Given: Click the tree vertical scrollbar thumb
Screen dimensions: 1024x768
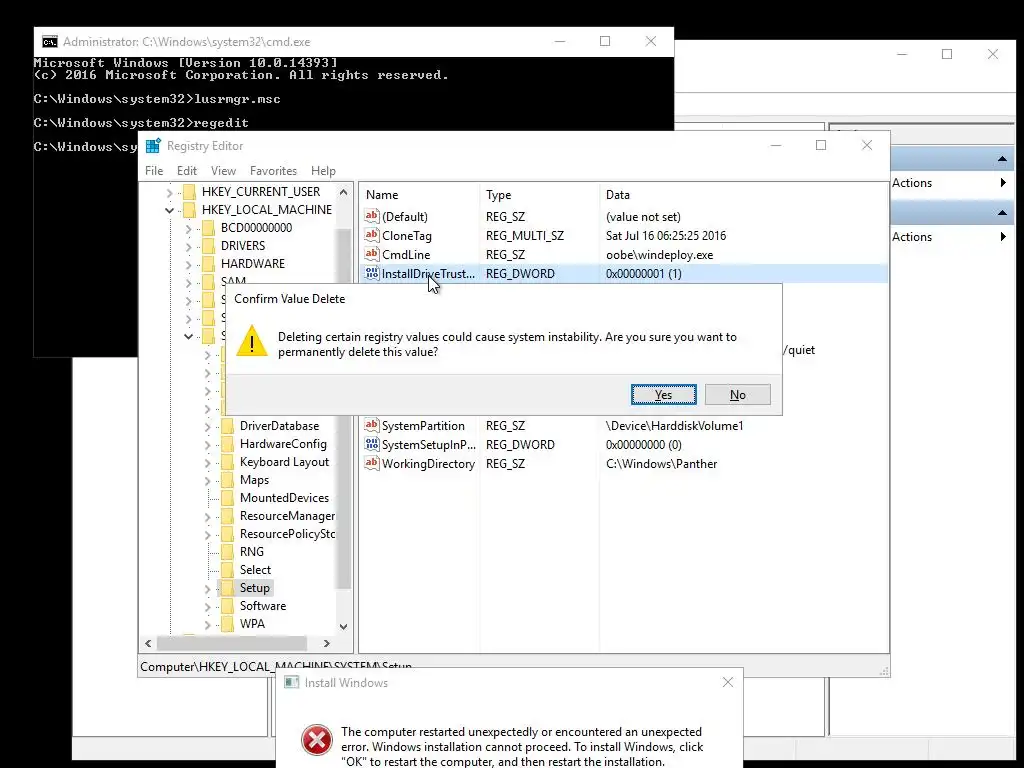Looking at the screenshot, I should click(x=344, y=408).
